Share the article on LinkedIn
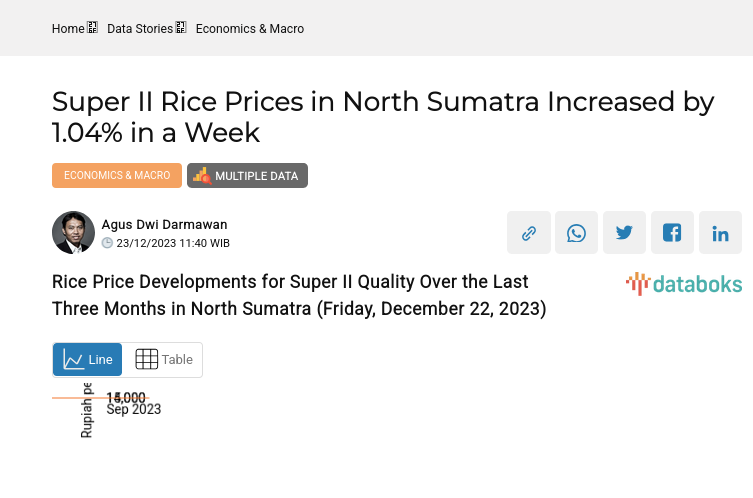Image resolution: width=753 pixels, height=498 pixels. coord(721,233)
